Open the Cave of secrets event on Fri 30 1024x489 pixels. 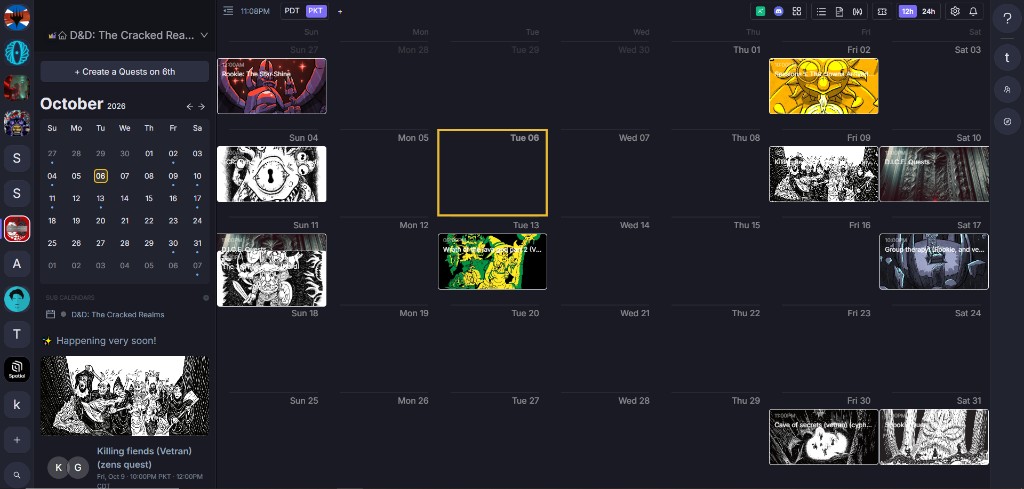point(824,437)
